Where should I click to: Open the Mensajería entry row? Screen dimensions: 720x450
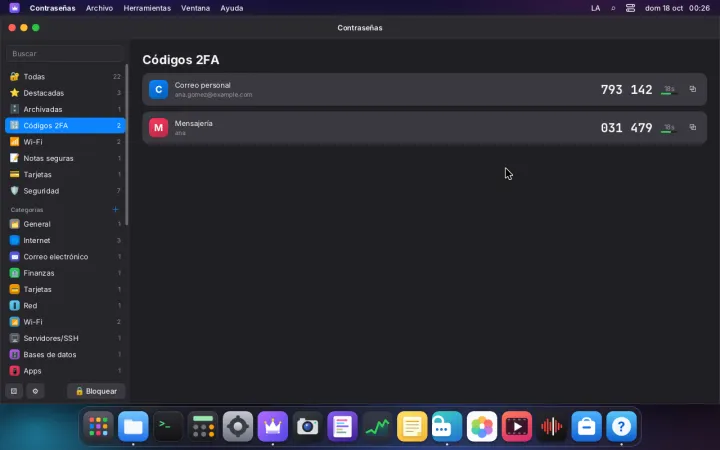point(424,128)
